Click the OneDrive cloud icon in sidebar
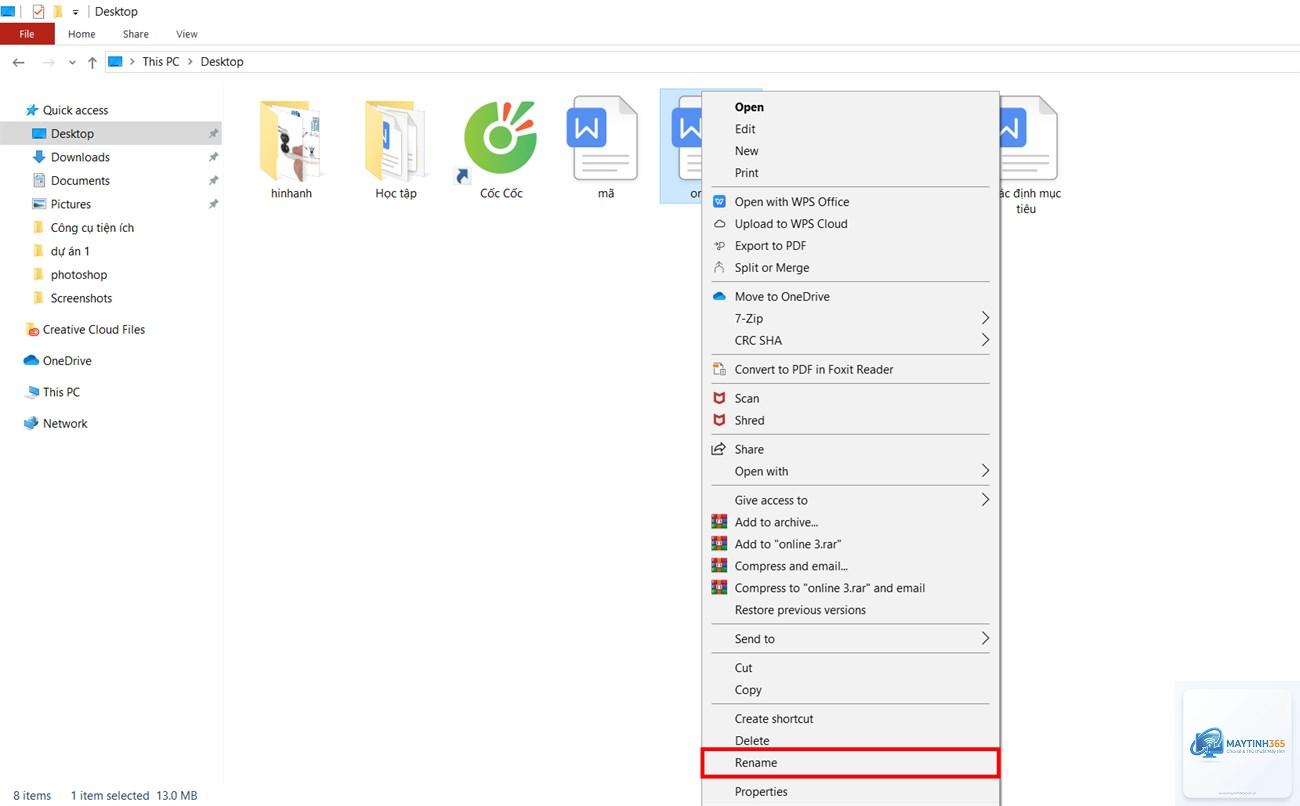This screenshot has width=1300, height=806. pyautogui.click(x=32, y=361)
